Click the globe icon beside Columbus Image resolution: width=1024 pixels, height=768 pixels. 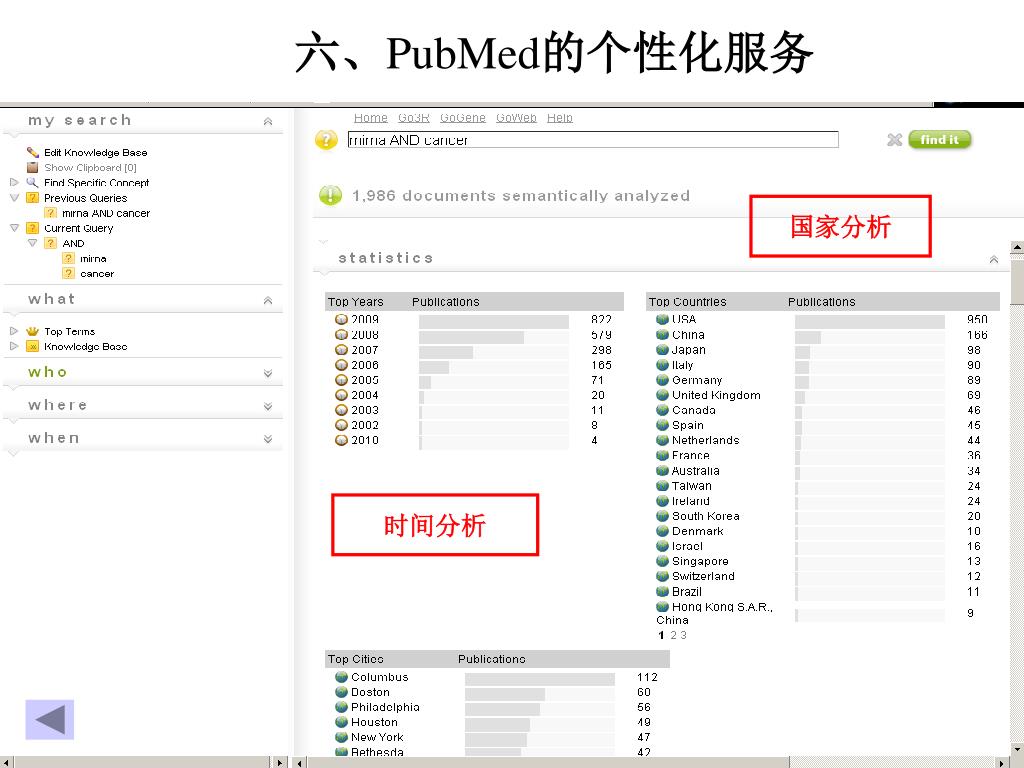(341, 677)
